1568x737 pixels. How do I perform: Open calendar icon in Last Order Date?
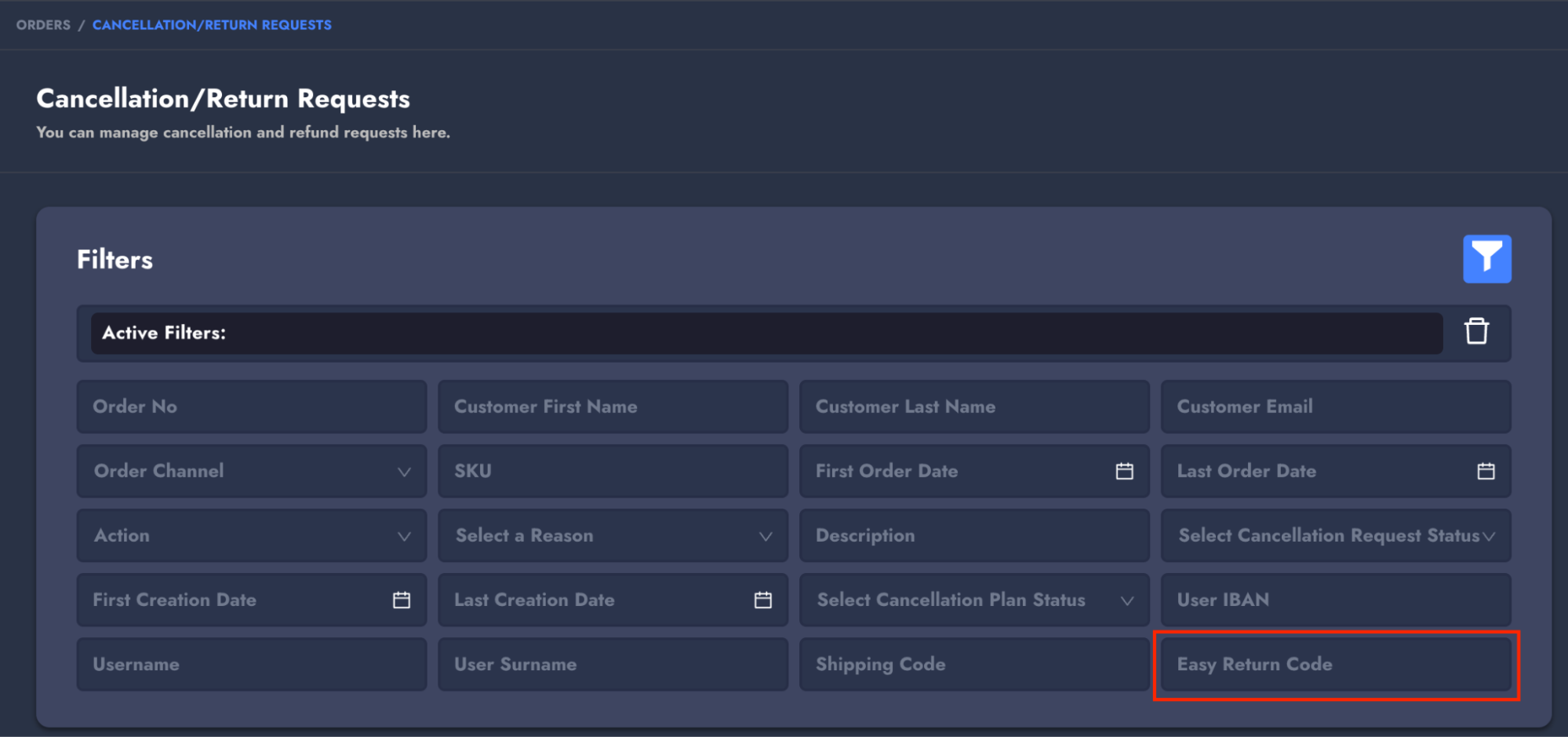click(1485, 471)
